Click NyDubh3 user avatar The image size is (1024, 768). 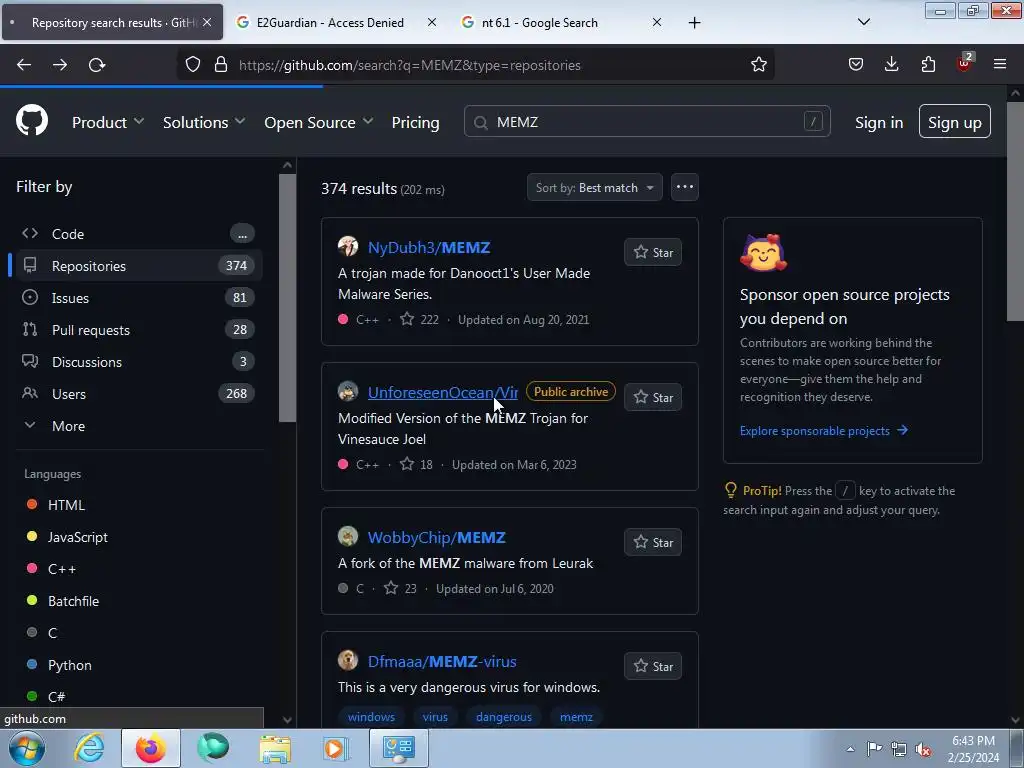point(347,246)
